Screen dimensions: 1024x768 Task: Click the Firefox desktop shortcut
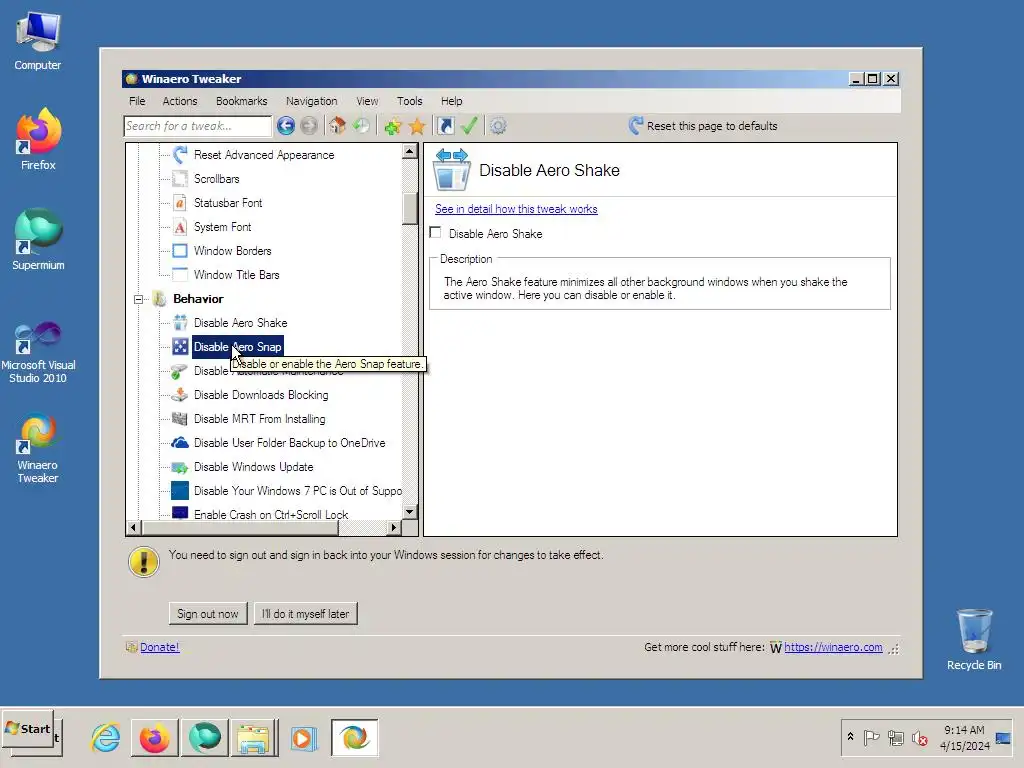point(38,139)
